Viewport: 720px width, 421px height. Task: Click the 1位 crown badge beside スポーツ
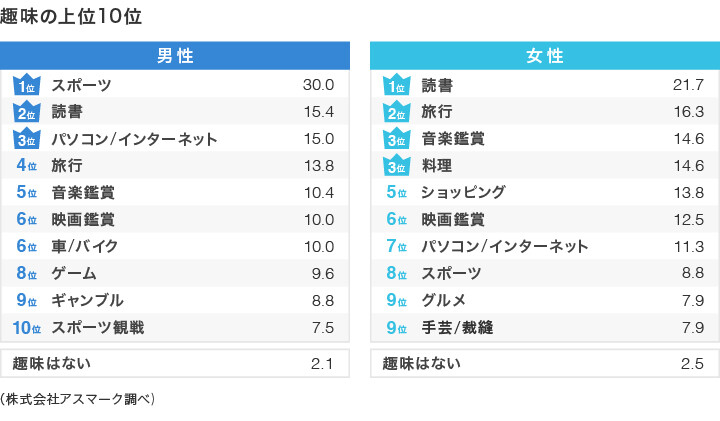pyautogui.click(x=26, y=85)
